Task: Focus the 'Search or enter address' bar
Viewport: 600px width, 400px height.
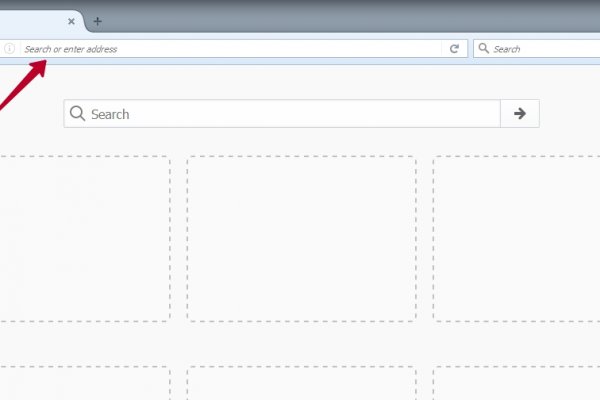Action: coord(230,48)
